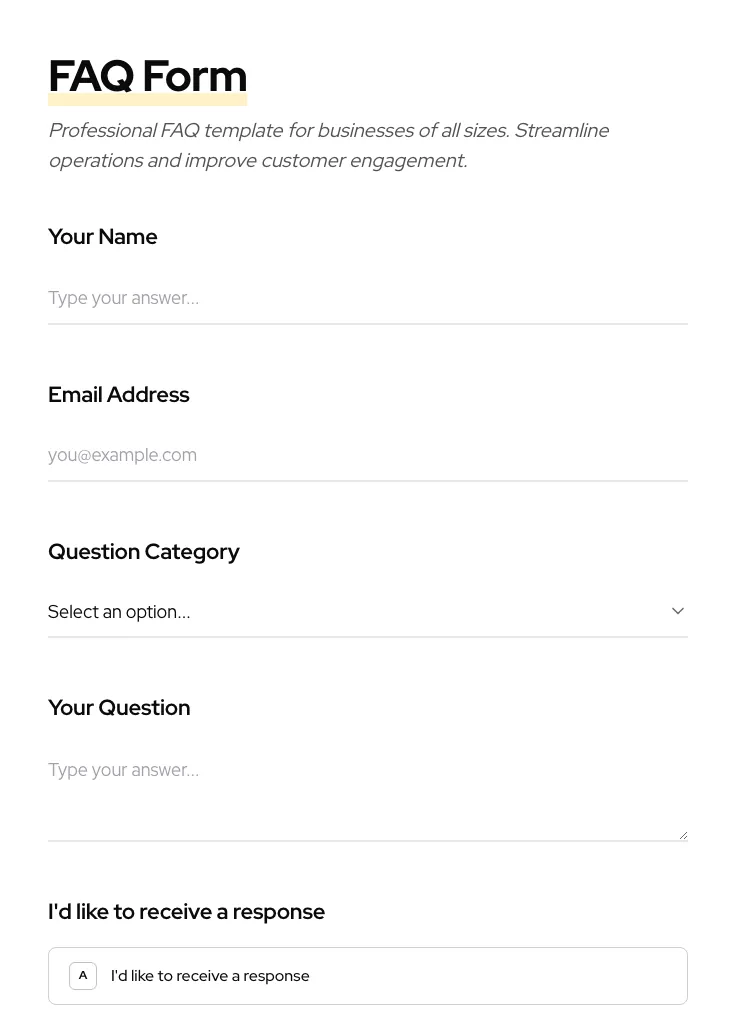Image resolution: width=736 pixels, height=1024 pixels.
Task: Click the "A" key badge icon
Action: tap(83, 976)
